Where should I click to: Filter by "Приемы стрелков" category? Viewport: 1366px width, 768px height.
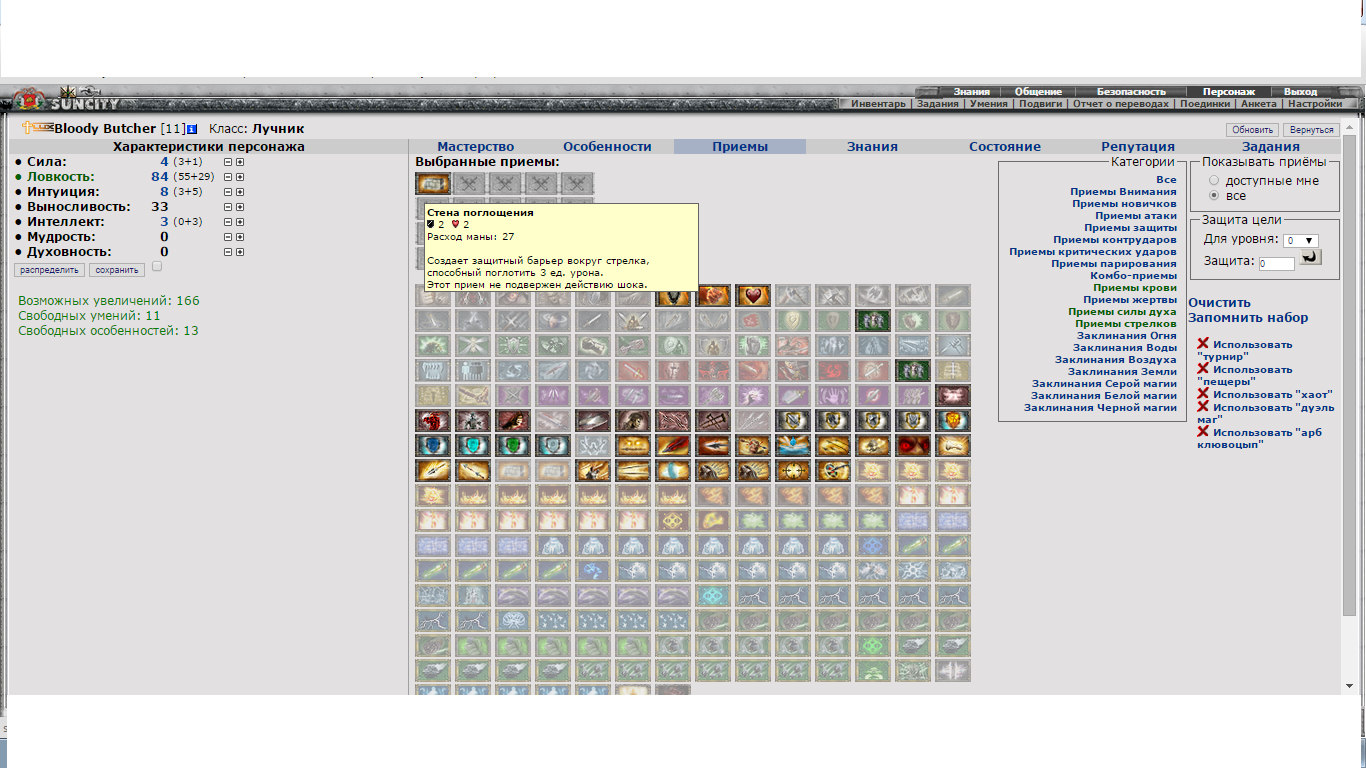pyautogui.click(x=1126, y=324)
